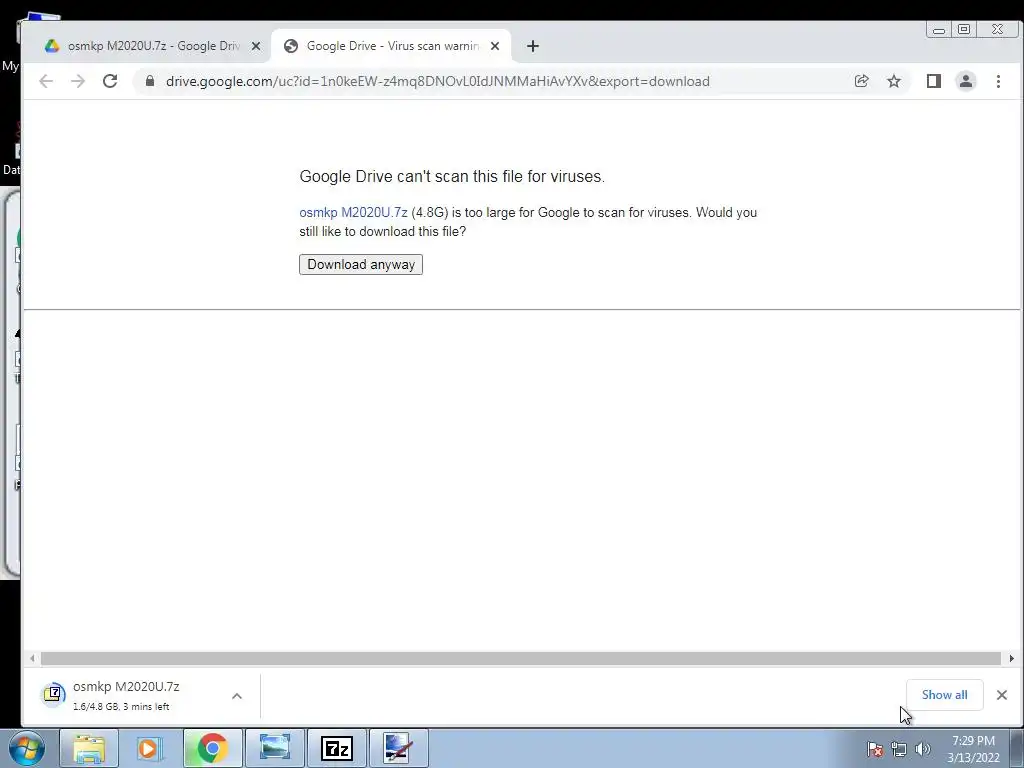Reload the current page
Image resolution: width=1024 pixels, height=768 pixels.
(x=110, y=81)
